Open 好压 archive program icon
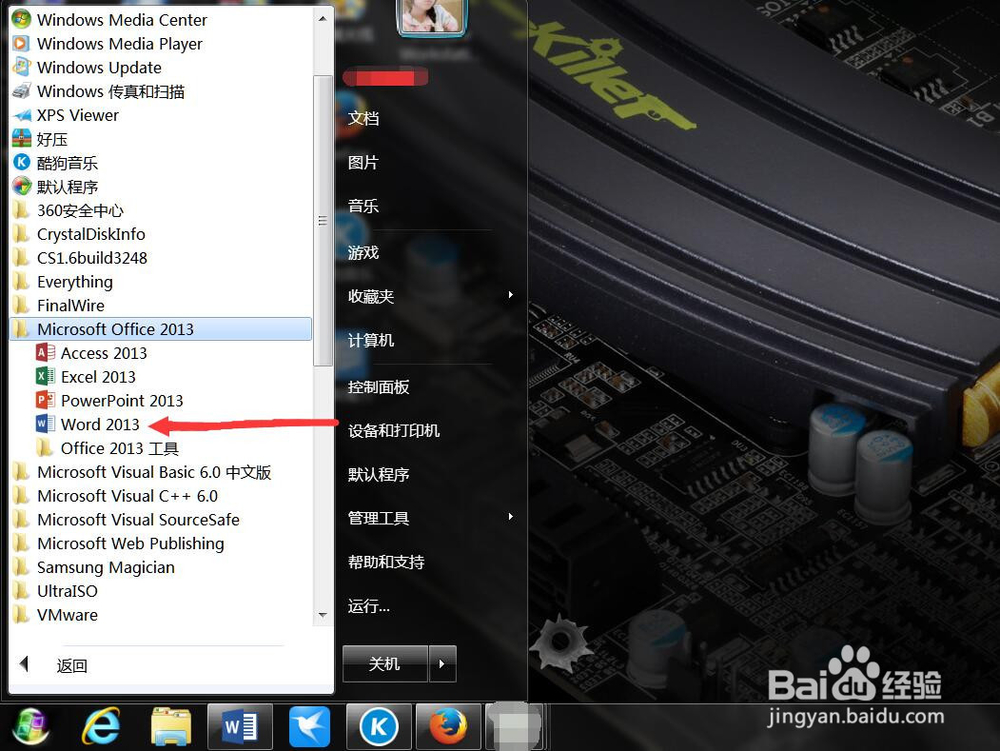This screenshot has width=1000, height=751. pyautogui.click(x=21, y=138)
